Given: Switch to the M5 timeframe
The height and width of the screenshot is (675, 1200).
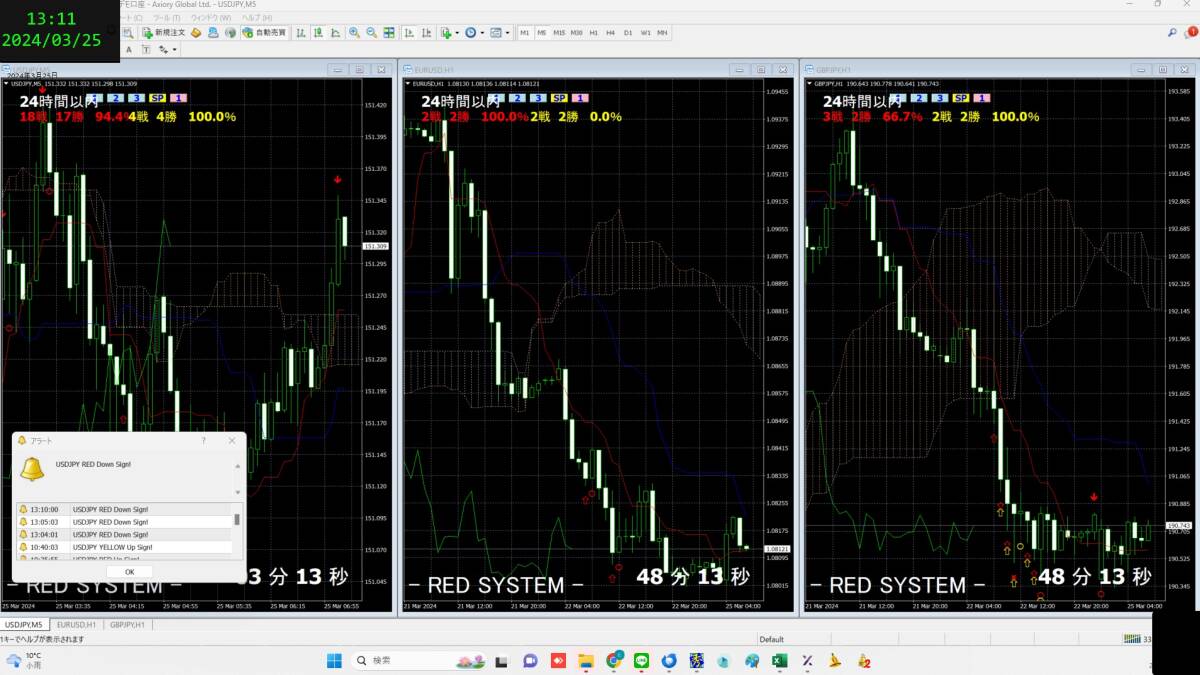Looking at the screenshot, I should 542,33.
